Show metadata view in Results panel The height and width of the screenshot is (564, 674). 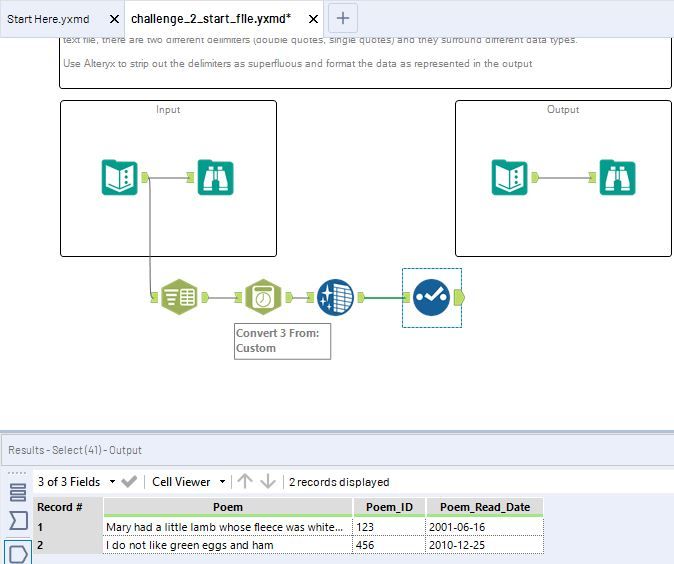click(18, 493)
